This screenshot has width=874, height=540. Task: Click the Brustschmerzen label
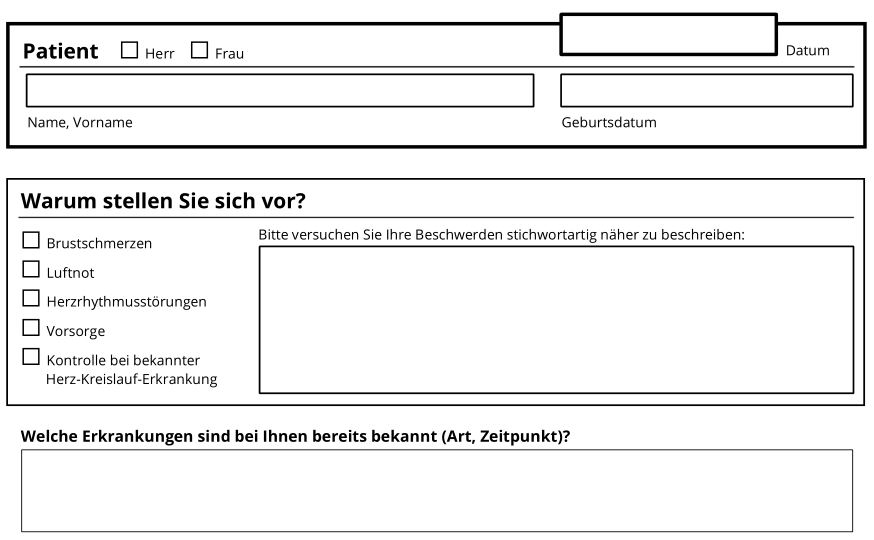[x=99, y=244]
